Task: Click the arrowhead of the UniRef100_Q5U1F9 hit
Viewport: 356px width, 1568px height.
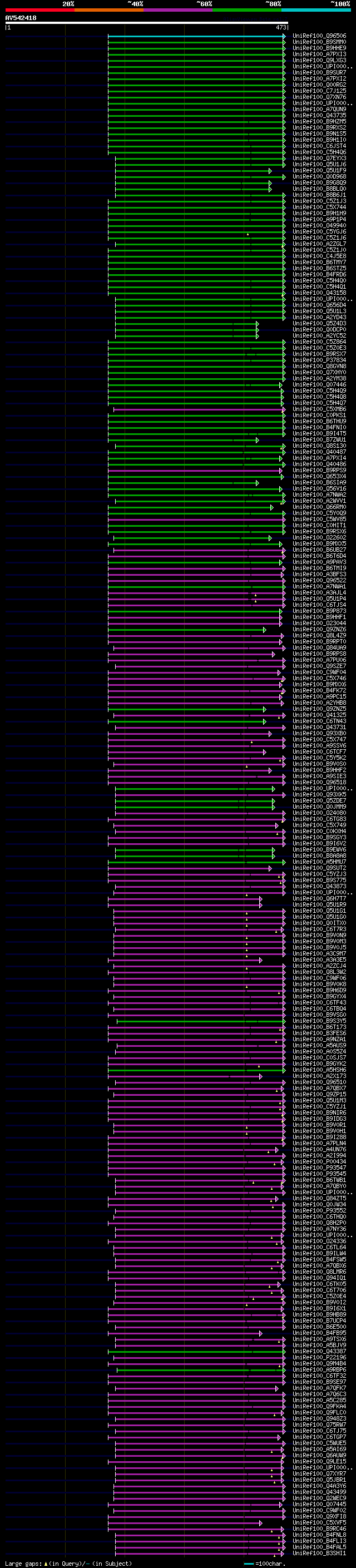Action: [x=270, y=170]
